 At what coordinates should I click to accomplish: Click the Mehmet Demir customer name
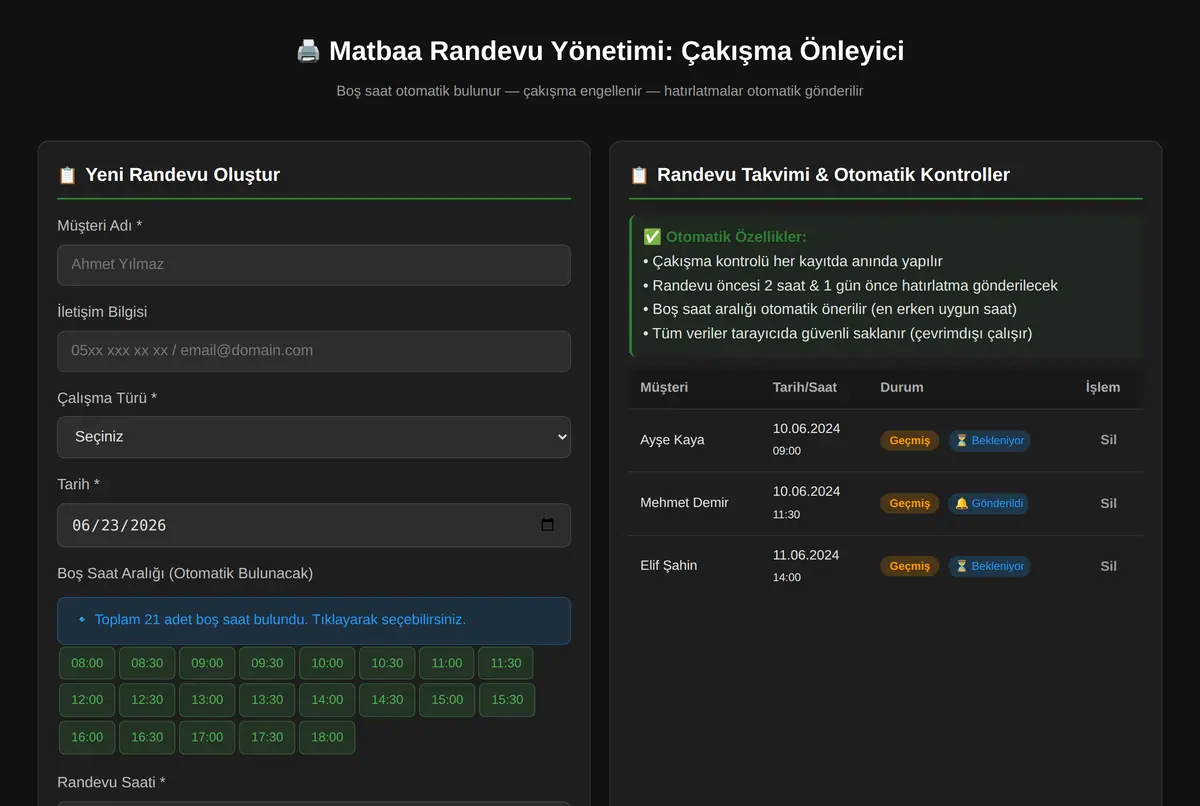[x=684, y=503]
